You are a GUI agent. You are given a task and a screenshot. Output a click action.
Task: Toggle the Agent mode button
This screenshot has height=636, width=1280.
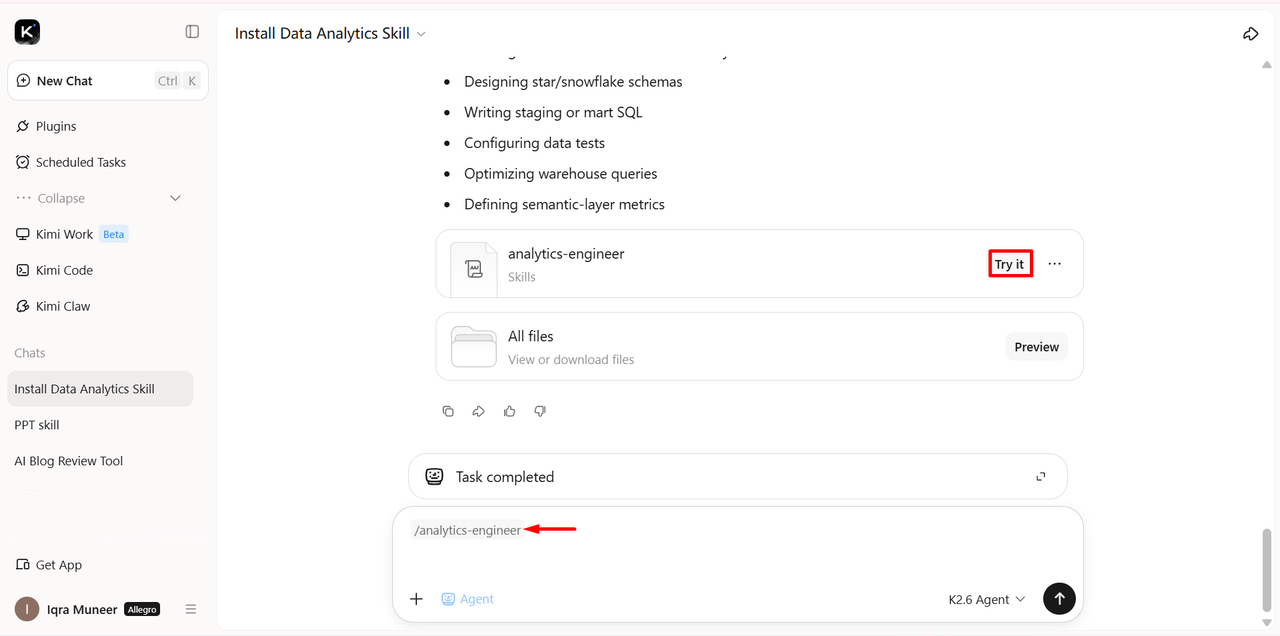(468, 599)
